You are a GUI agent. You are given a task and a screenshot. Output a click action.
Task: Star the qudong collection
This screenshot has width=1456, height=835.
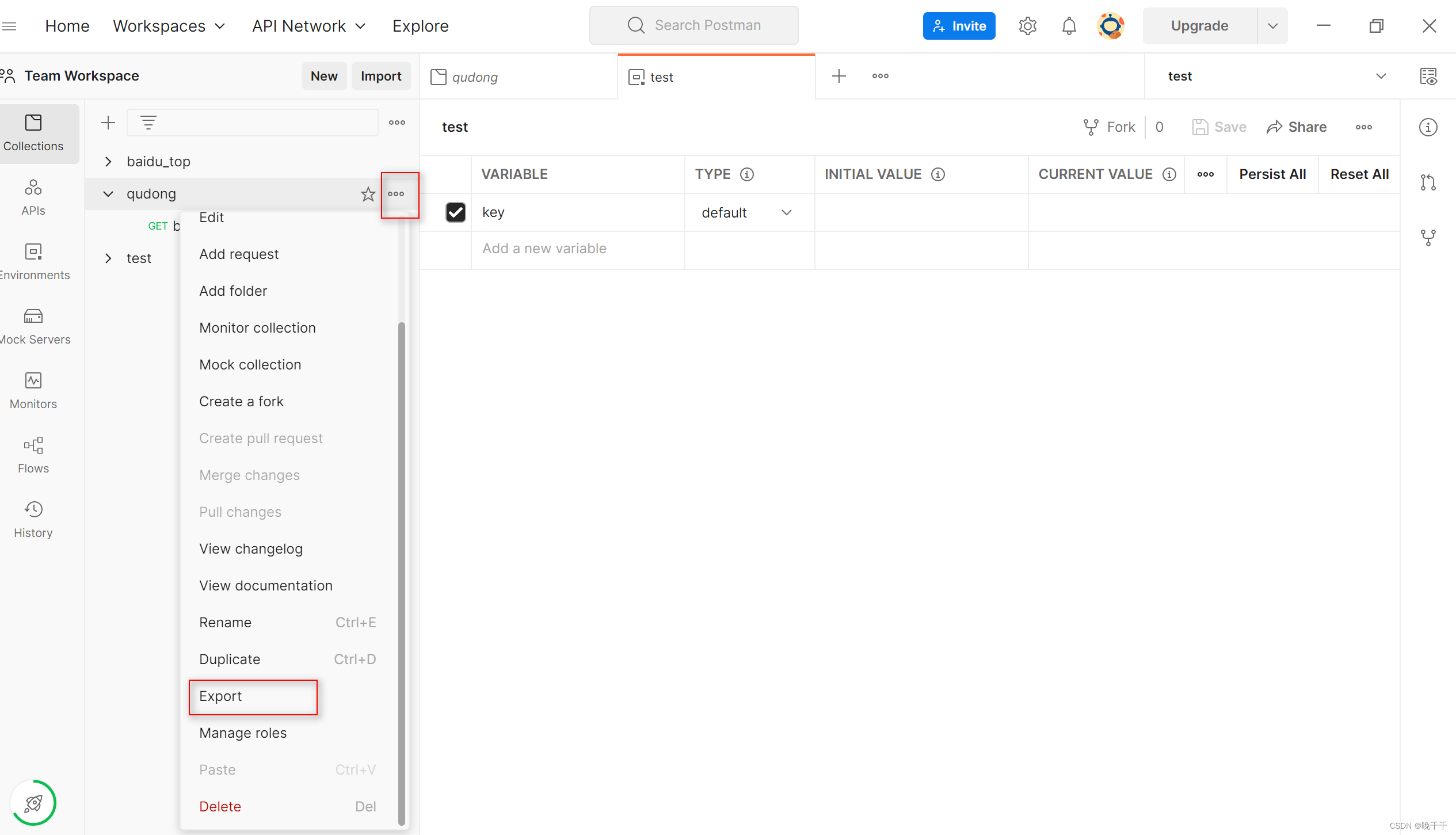tap(368, 194)
